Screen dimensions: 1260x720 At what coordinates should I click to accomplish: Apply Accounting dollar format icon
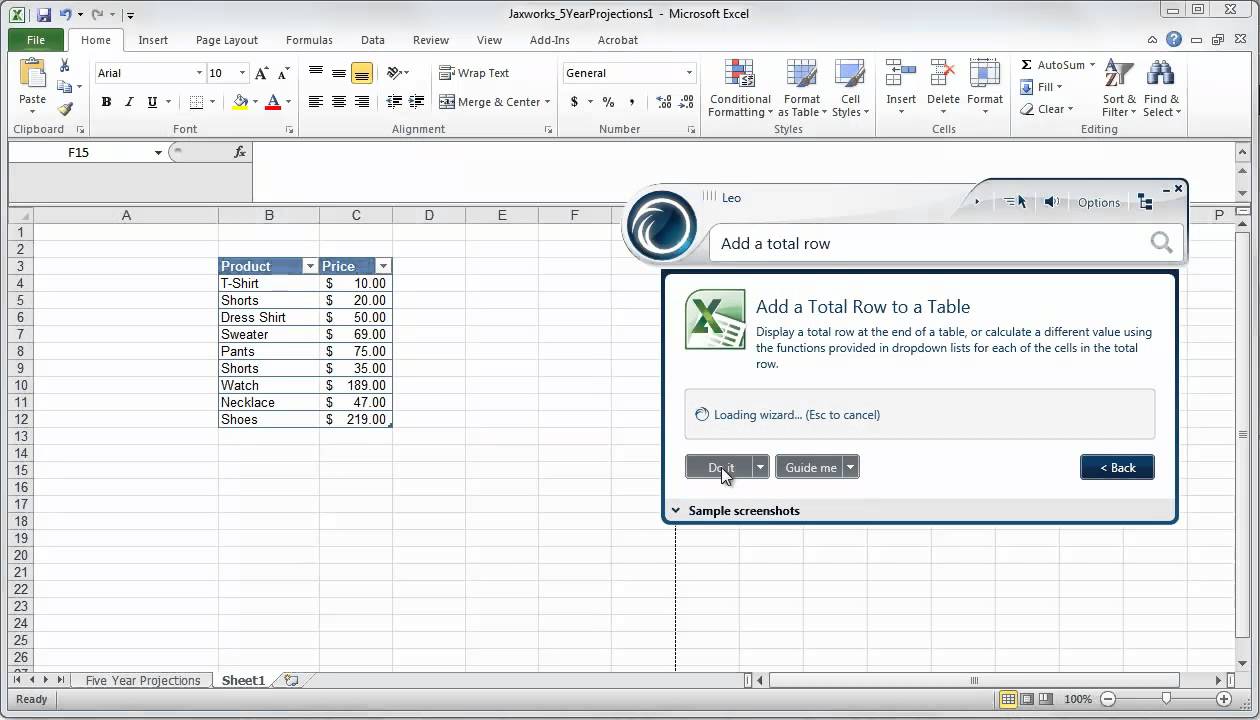tap(574, 102)
